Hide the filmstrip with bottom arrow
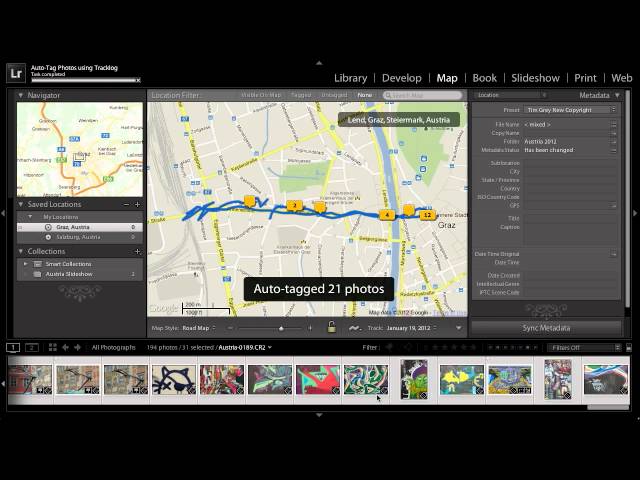The width and height of the screenshot is (640, 480). pos(319,415)
